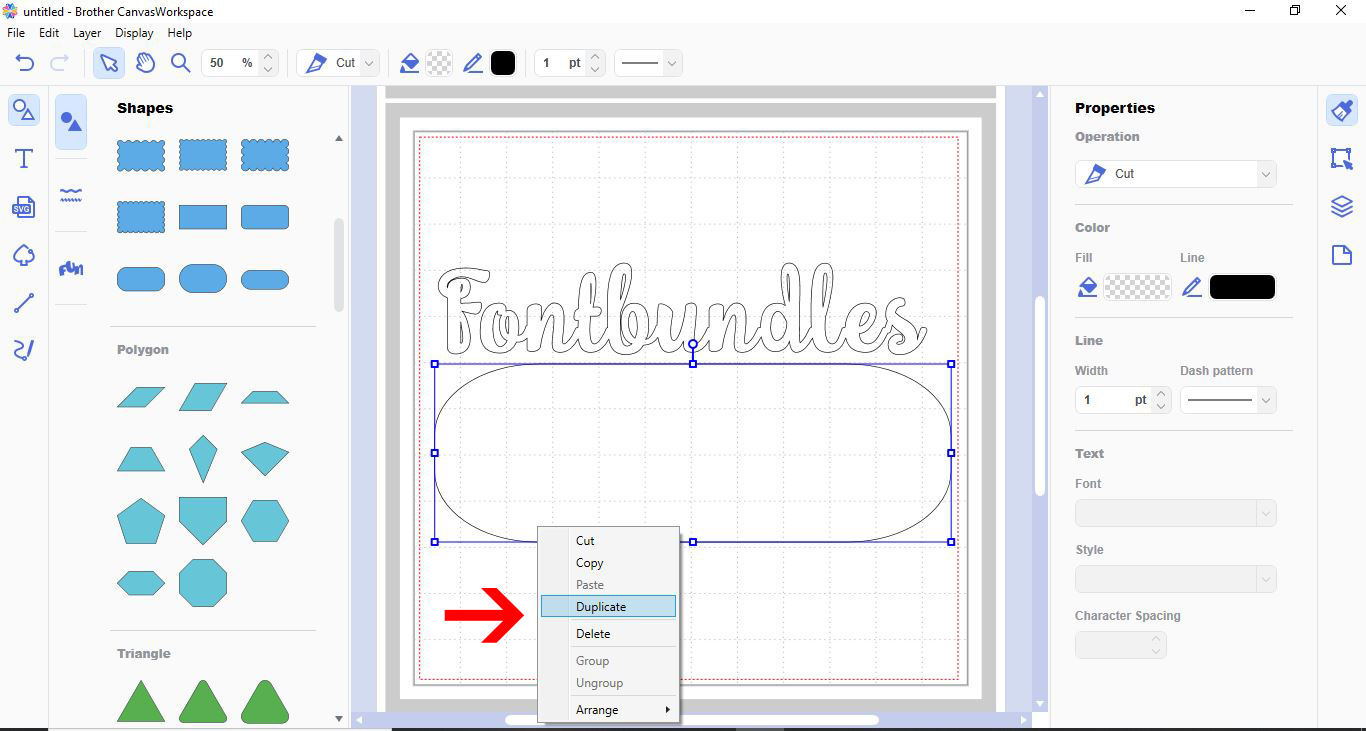Open the Display menu
This screenshot has height=731, width=1366.
134,33
